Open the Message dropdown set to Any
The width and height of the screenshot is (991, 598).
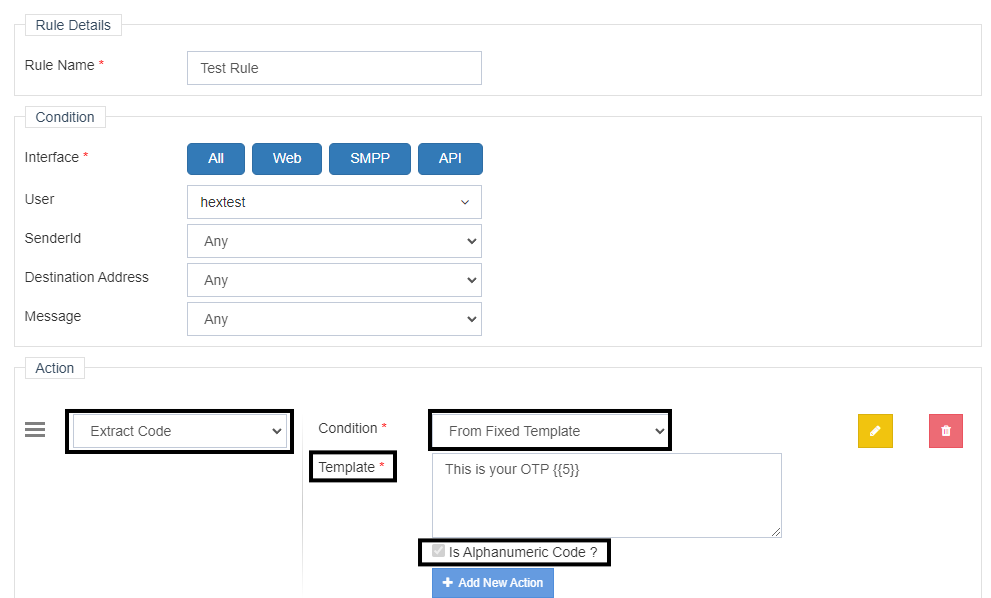[334, 319]
